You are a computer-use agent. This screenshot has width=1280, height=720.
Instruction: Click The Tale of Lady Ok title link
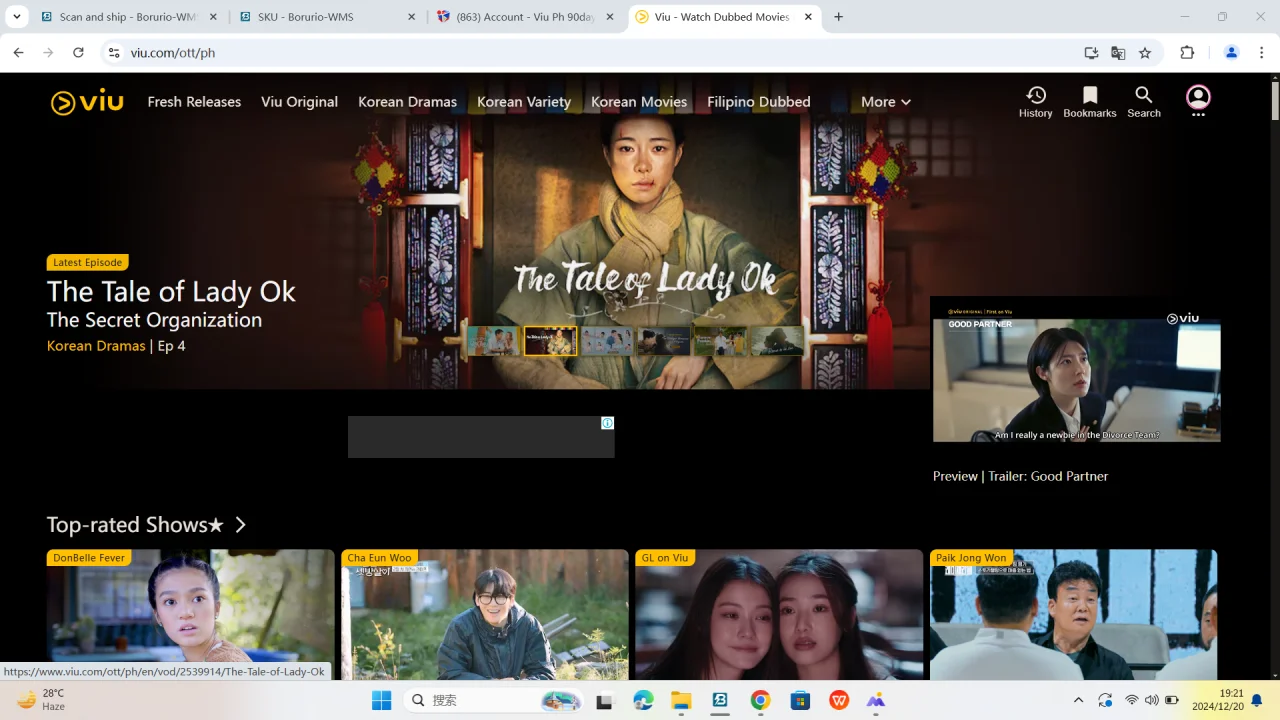[171, 291]
